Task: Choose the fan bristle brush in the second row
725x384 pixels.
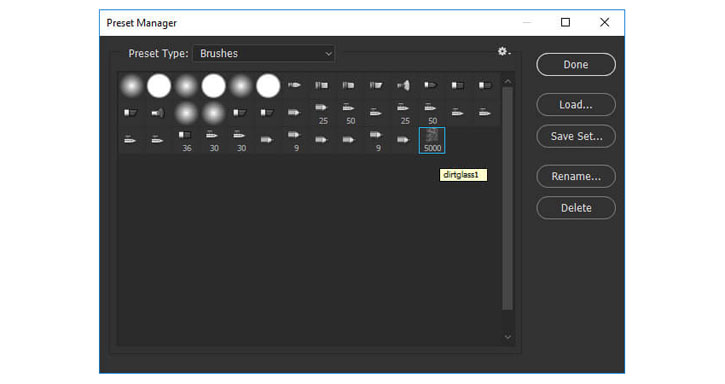Action: pos(158,113)
